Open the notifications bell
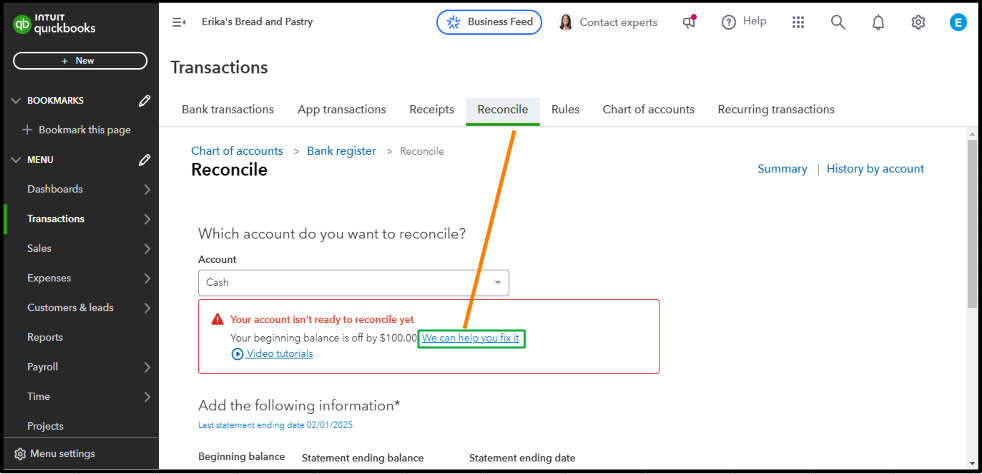The width and height of the screenshot is (982, 474). 878,22
